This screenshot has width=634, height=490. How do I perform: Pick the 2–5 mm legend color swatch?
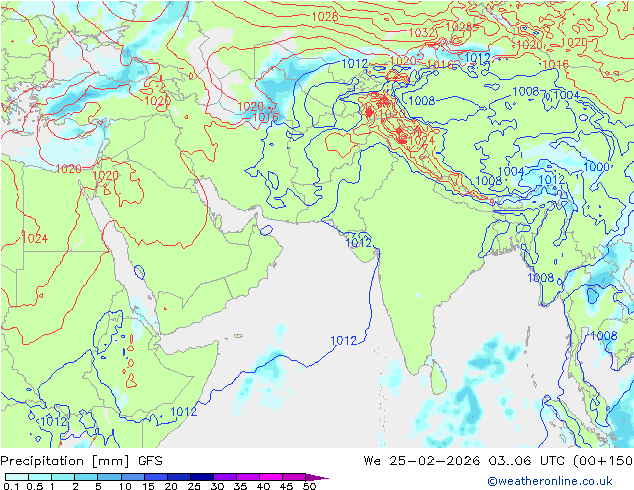pos(86,477)
